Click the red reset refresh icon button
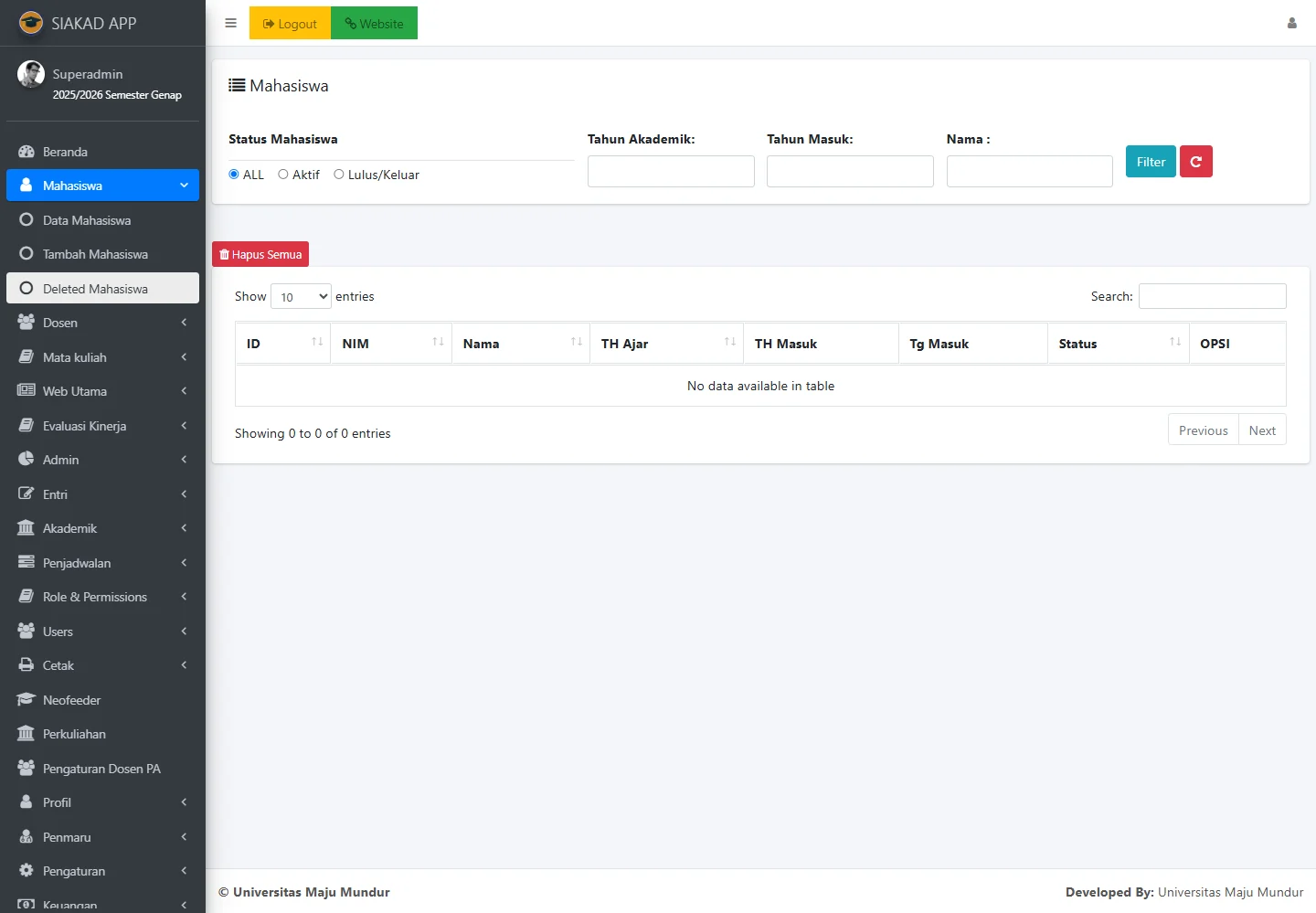Screen dimensions: 1316x913 tap(1195, 162)
